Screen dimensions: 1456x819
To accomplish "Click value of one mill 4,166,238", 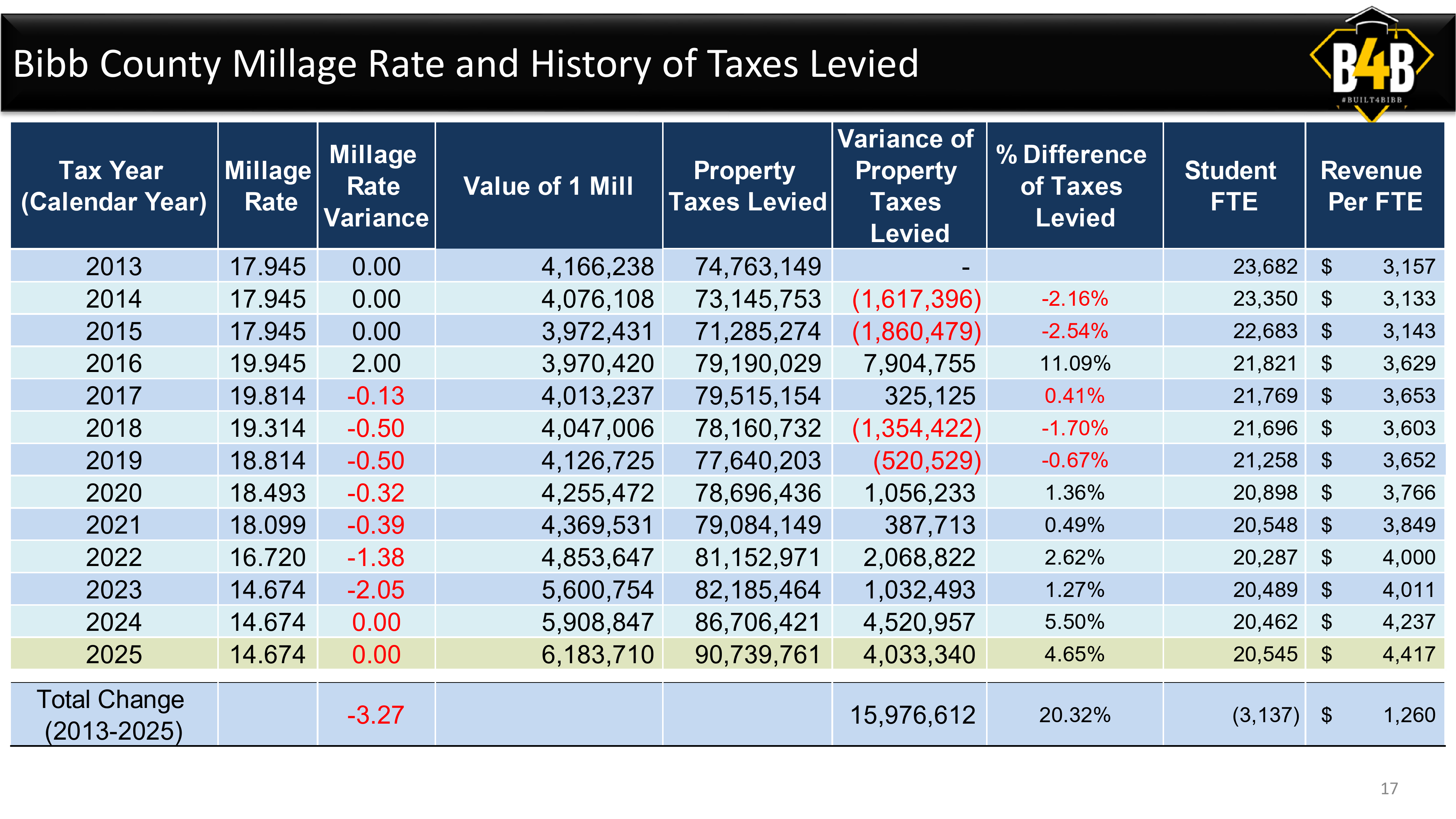I will [597, 266].
